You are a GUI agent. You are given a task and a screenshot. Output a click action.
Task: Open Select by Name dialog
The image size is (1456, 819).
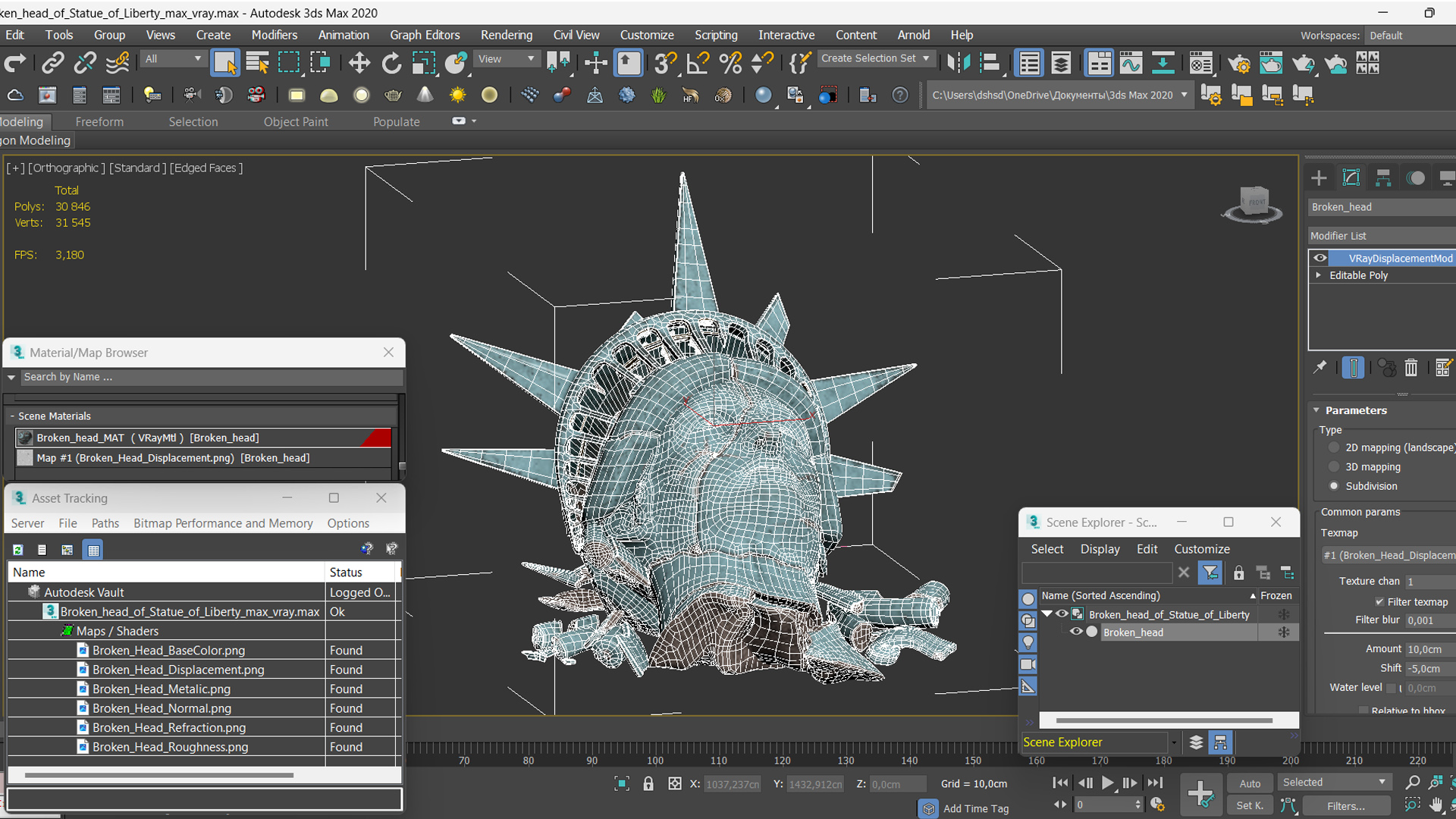click(x=257, y=63)
